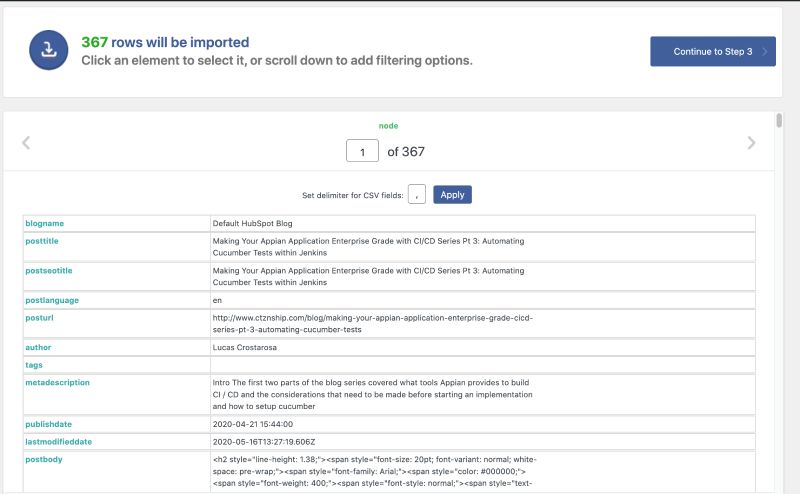This screenshot has height=494, width=800.
Task: Click the 'Default HubSpot Blog' value
Action: pyautogui.click(x=253, y=224)
